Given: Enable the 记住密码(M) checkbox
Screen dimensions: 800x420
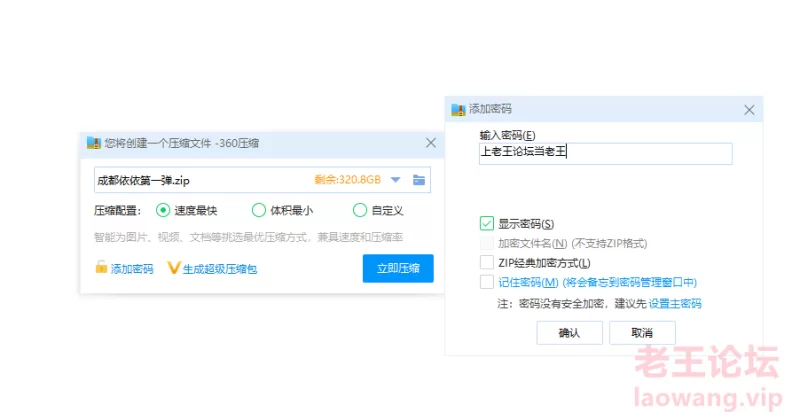Looking at the screenshot, I should [x=487, y=282].
